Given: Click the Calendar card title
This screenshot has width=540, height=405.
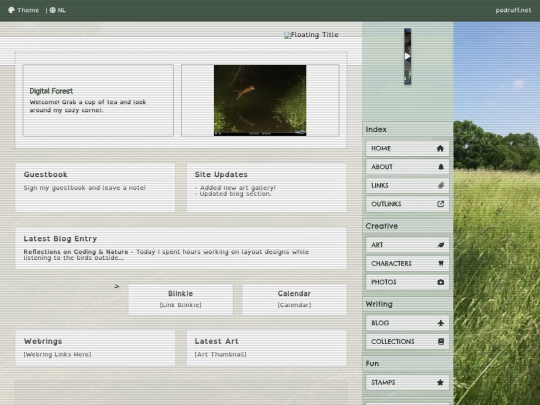Looking at the screenshot, I should (294, 294).
